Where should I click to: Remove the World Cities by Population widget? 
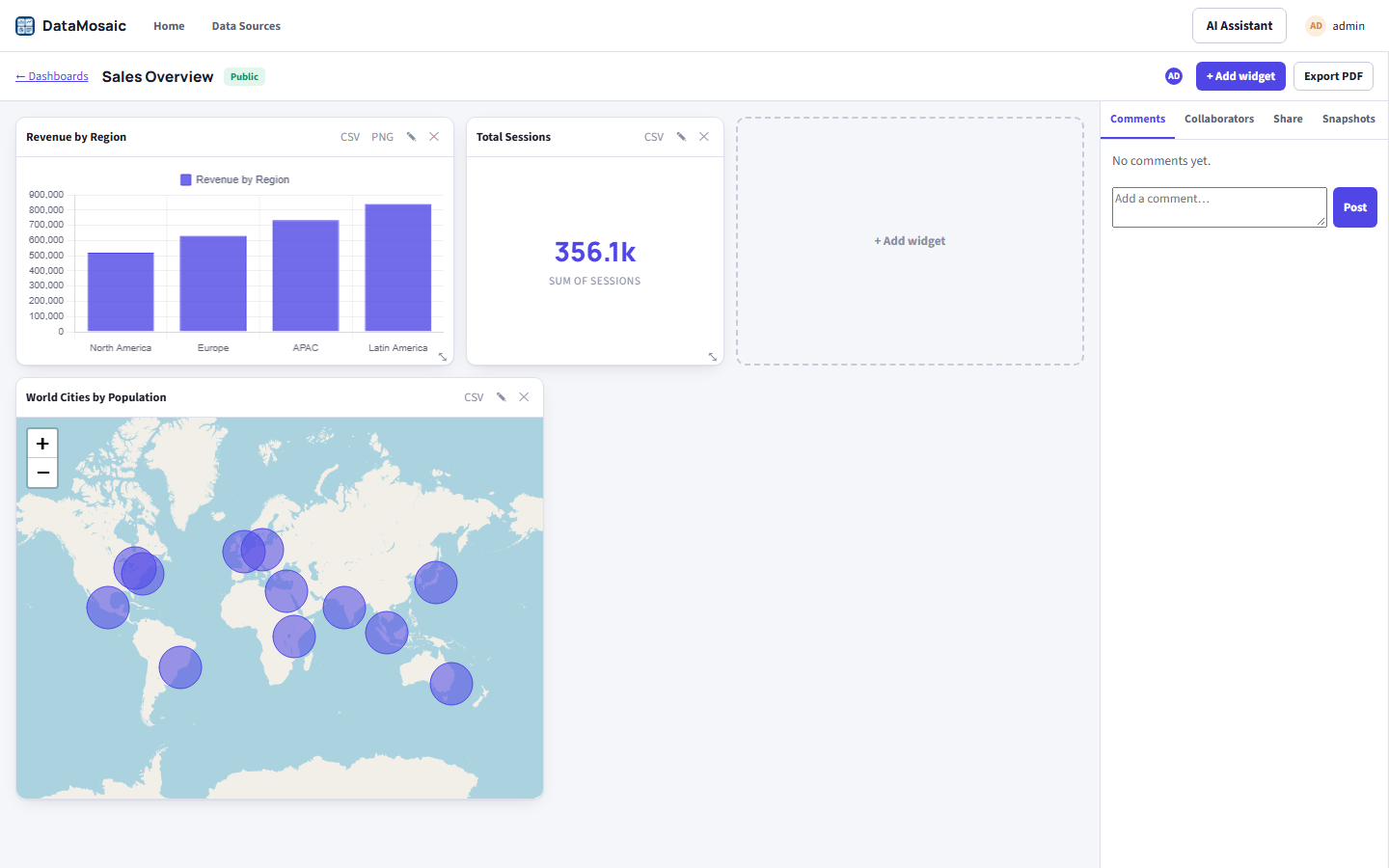click(524, 397)
